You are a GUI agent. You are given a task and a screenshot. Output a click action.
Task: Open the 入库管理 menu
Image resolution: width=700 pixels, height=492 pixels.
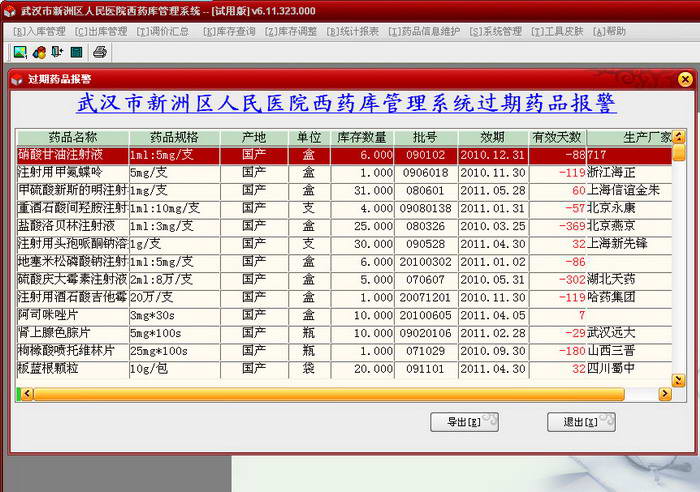pos(39,31)
